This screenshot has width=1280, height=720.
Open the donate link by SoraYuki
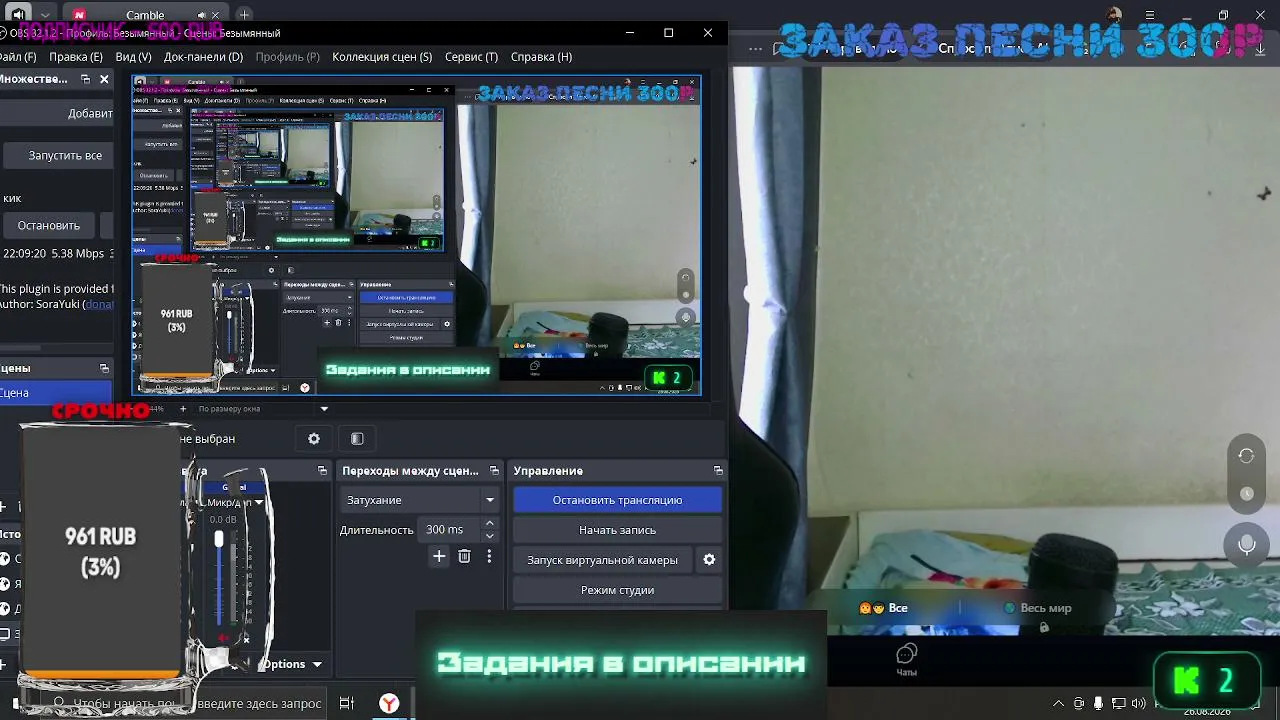[x=98, y=304]
